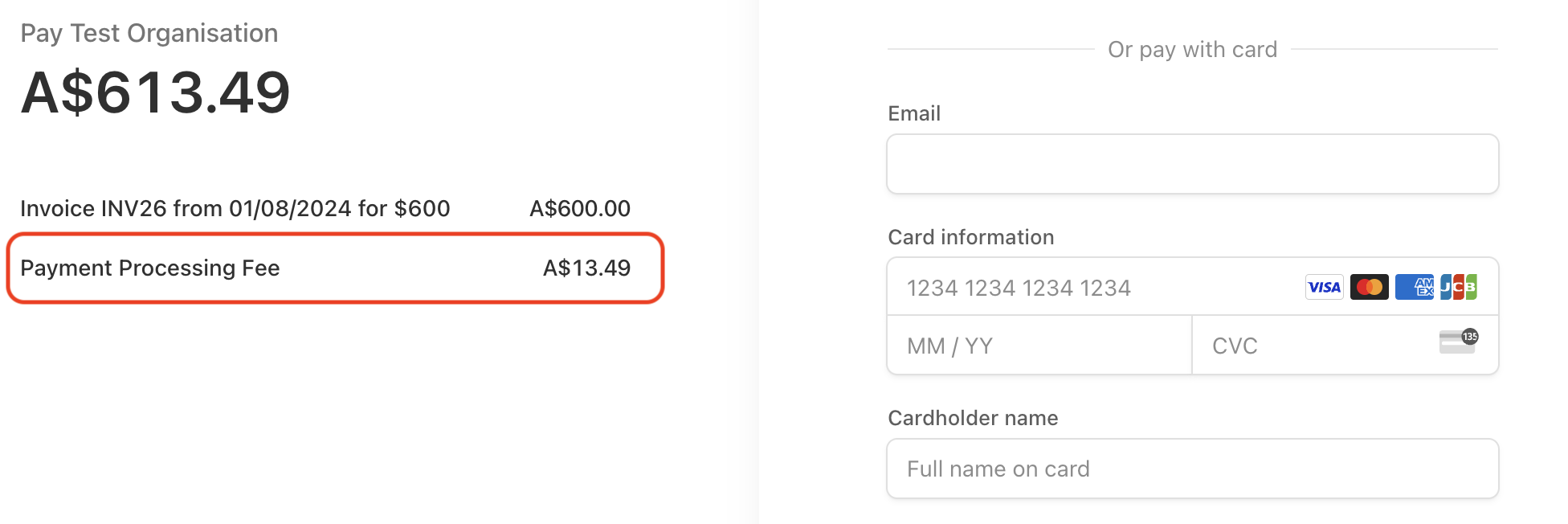Click the Email label
Image resolution: width=1568 pixels, height=524 pixels.
[x=914, y=113]
